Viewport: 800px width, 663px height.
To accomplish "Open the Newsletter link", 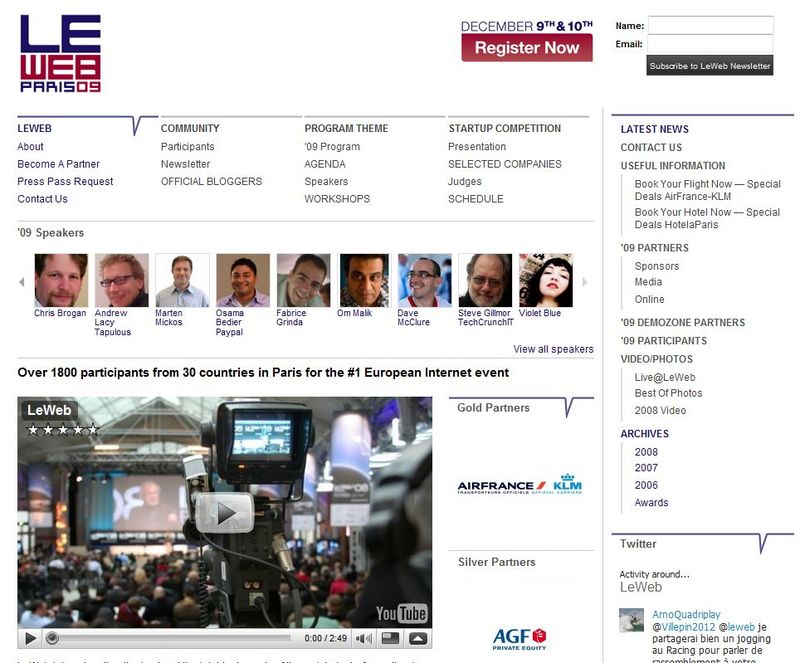I will [185, 164].
